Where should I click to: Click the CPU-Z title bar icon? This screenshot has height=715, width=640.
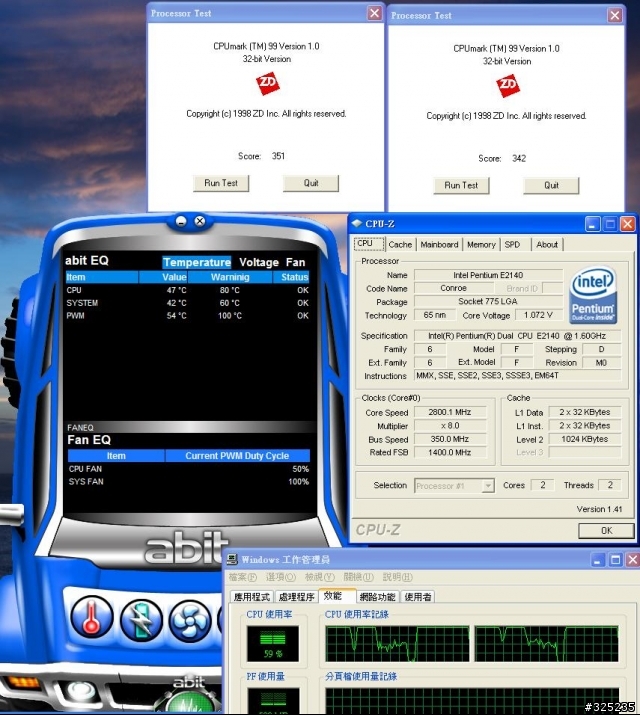click(x=357, y=223)
